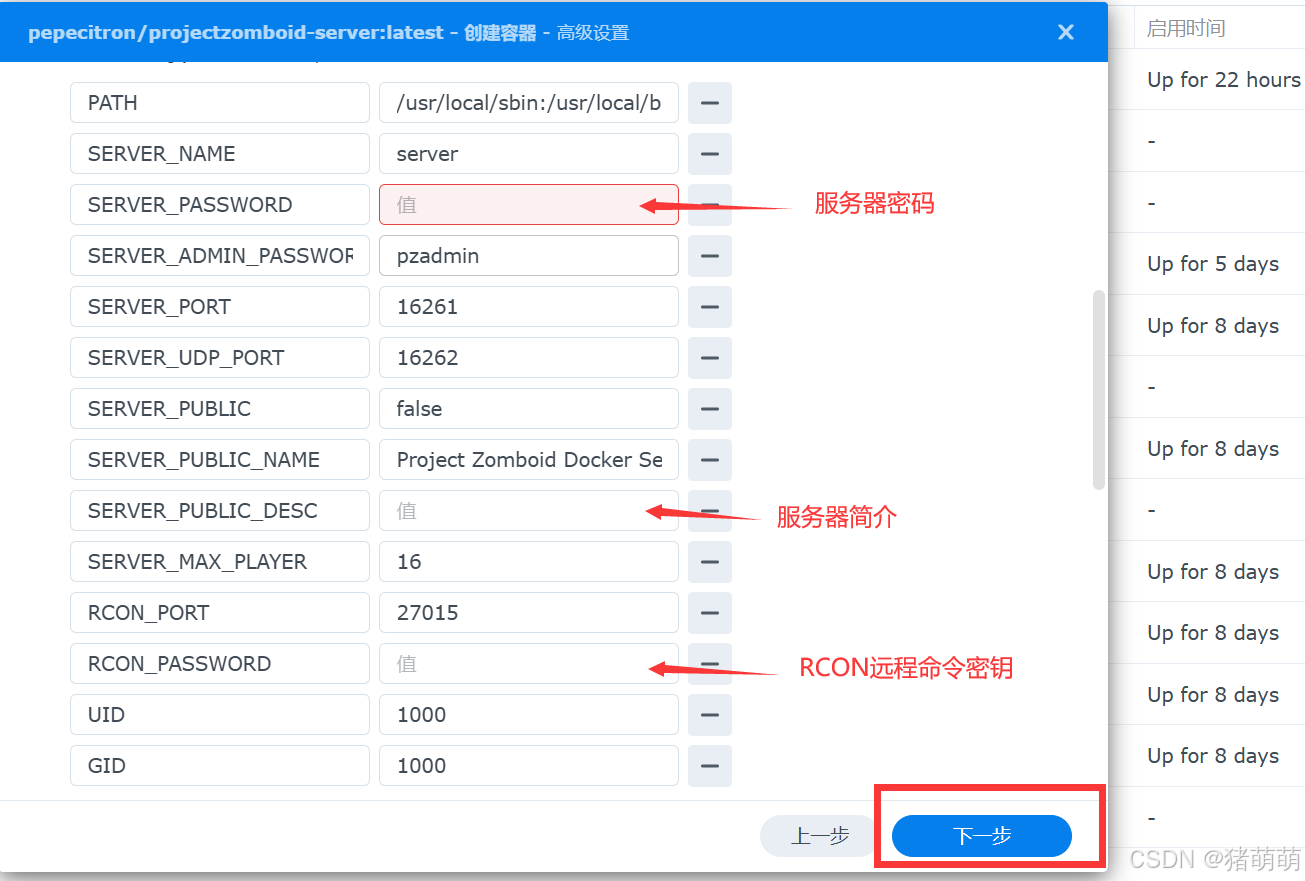
Task: Edit the SERVER_NAME variable name field
Action: click(x=220, y=154)
